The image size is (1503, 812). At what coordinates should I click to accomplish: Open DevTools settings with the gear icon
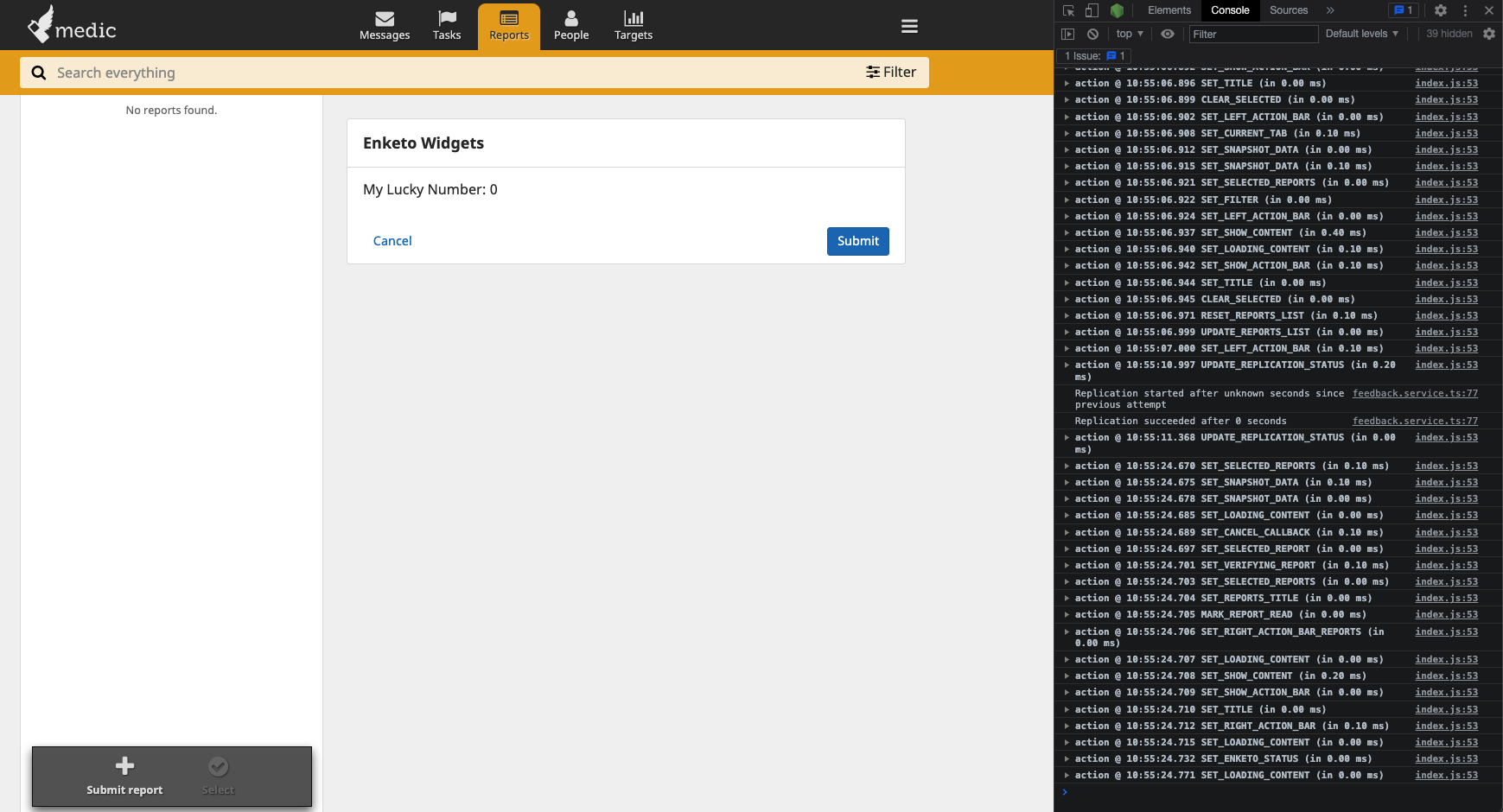1439,10
